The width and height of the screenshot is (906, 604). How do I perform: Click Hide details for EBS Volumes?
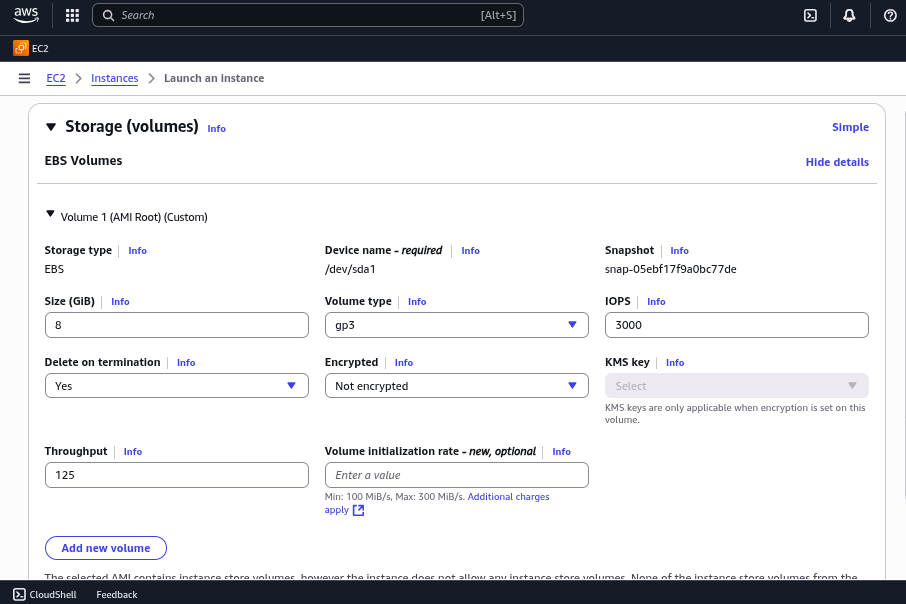click(x=837, y=162)
